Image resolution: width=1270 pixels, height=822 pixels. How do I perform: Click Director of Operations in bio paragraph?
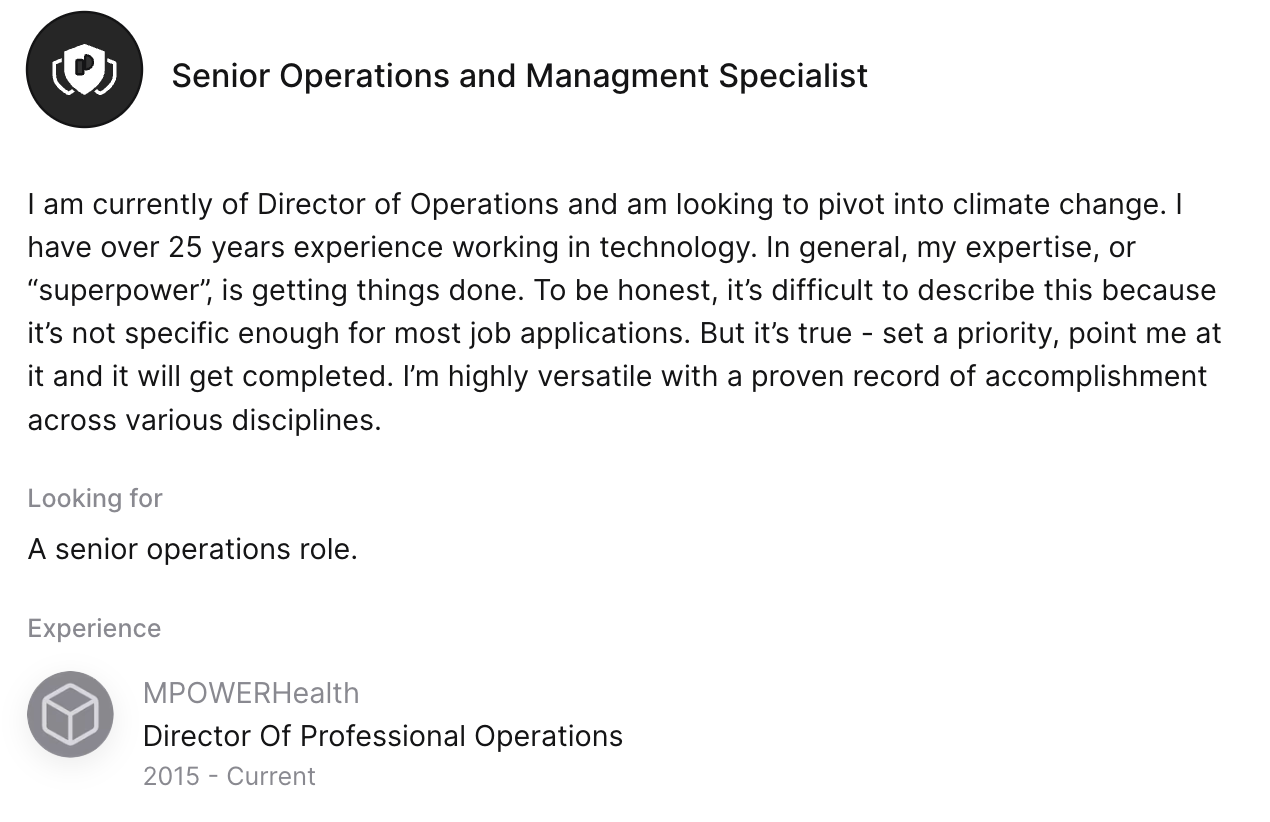click(408, 204)
